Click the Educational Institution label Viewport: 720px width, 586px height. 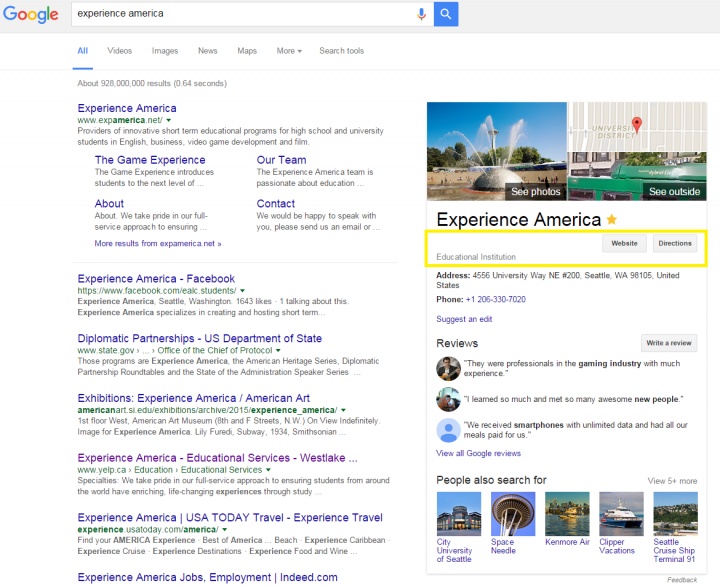476,257
